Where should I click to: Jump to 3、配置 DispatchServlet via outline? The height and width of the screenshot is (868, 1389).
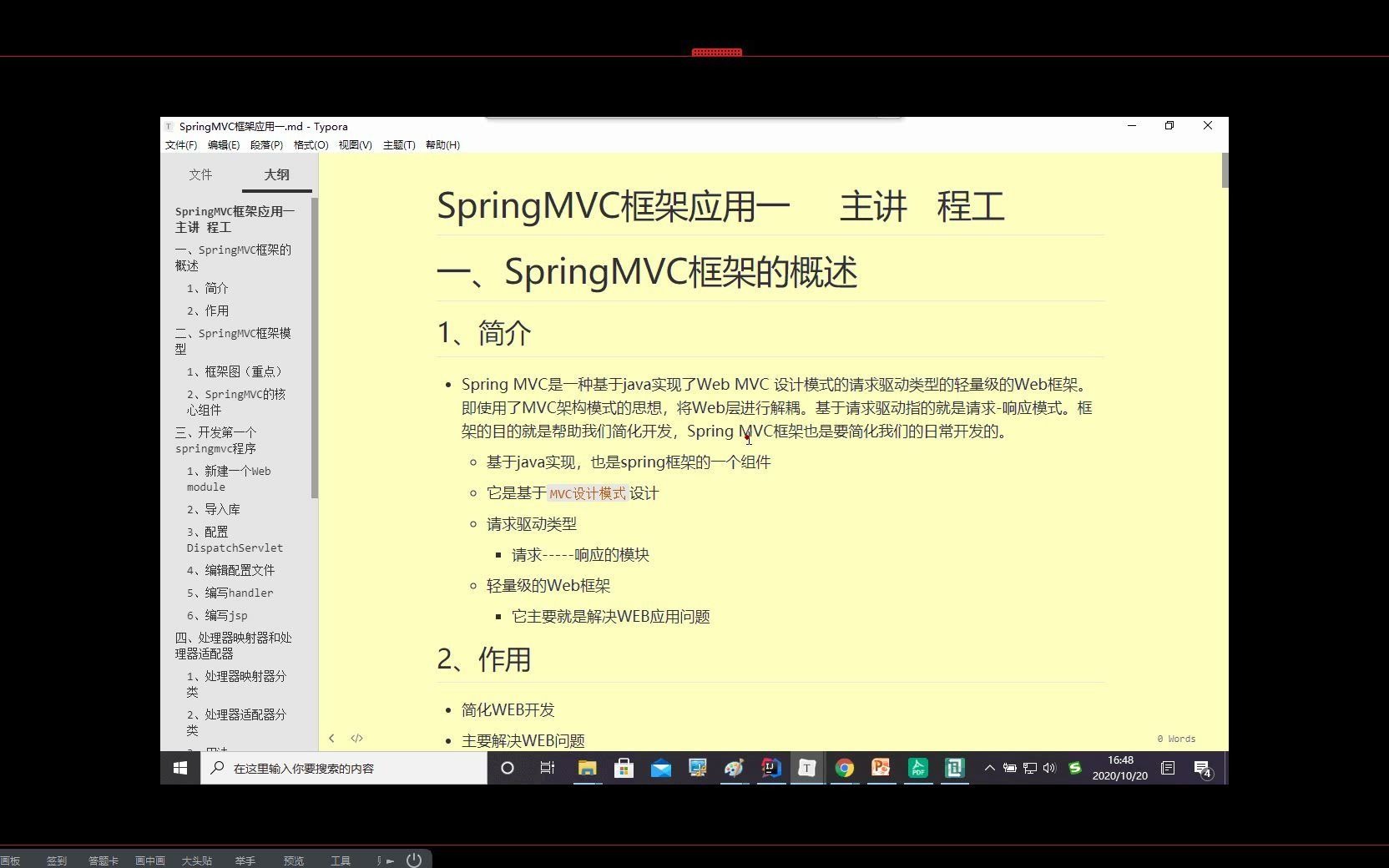[x=235, y=539]
